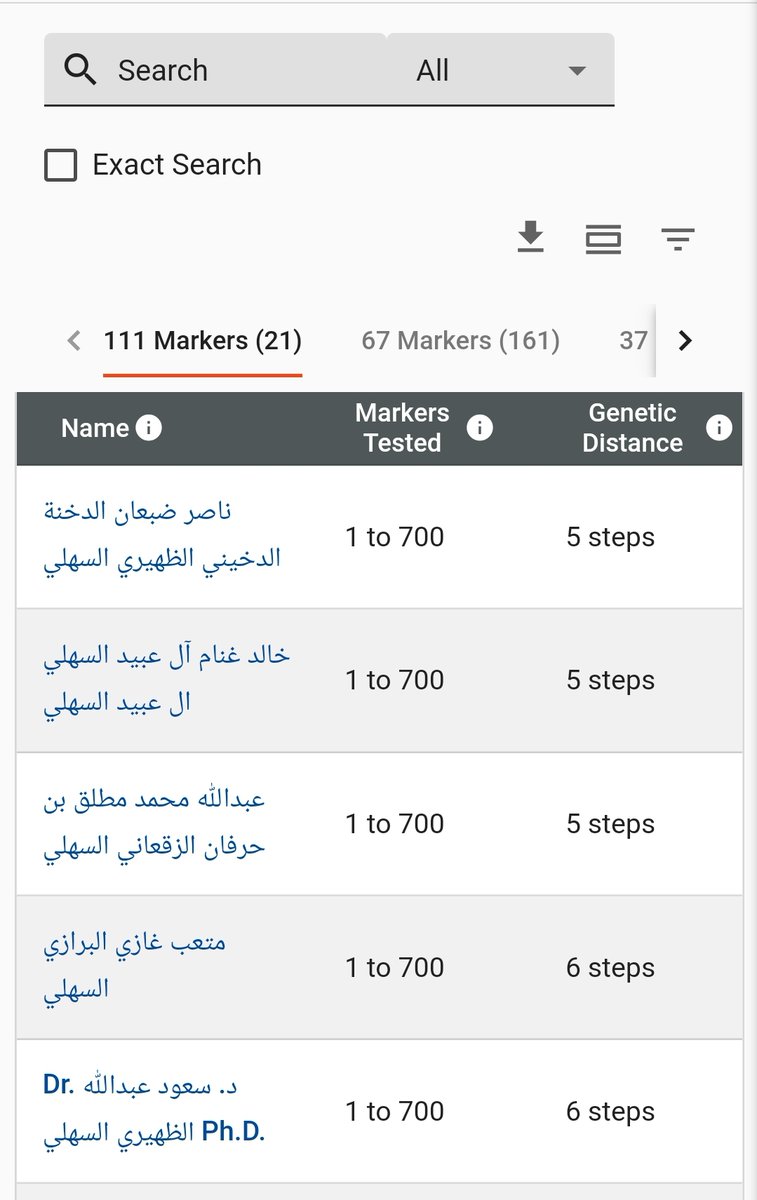Open the partially visible 37 markers tab
Viewport: 757px width, 1200px height.
pyautogui.click(x=633, y=341)
